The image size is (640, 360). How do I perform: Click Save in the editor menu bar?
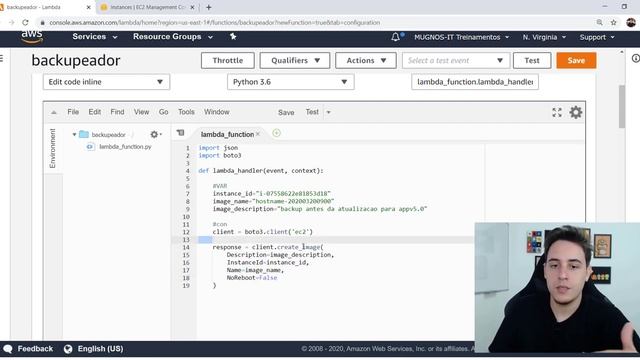[x=286, y=112]
